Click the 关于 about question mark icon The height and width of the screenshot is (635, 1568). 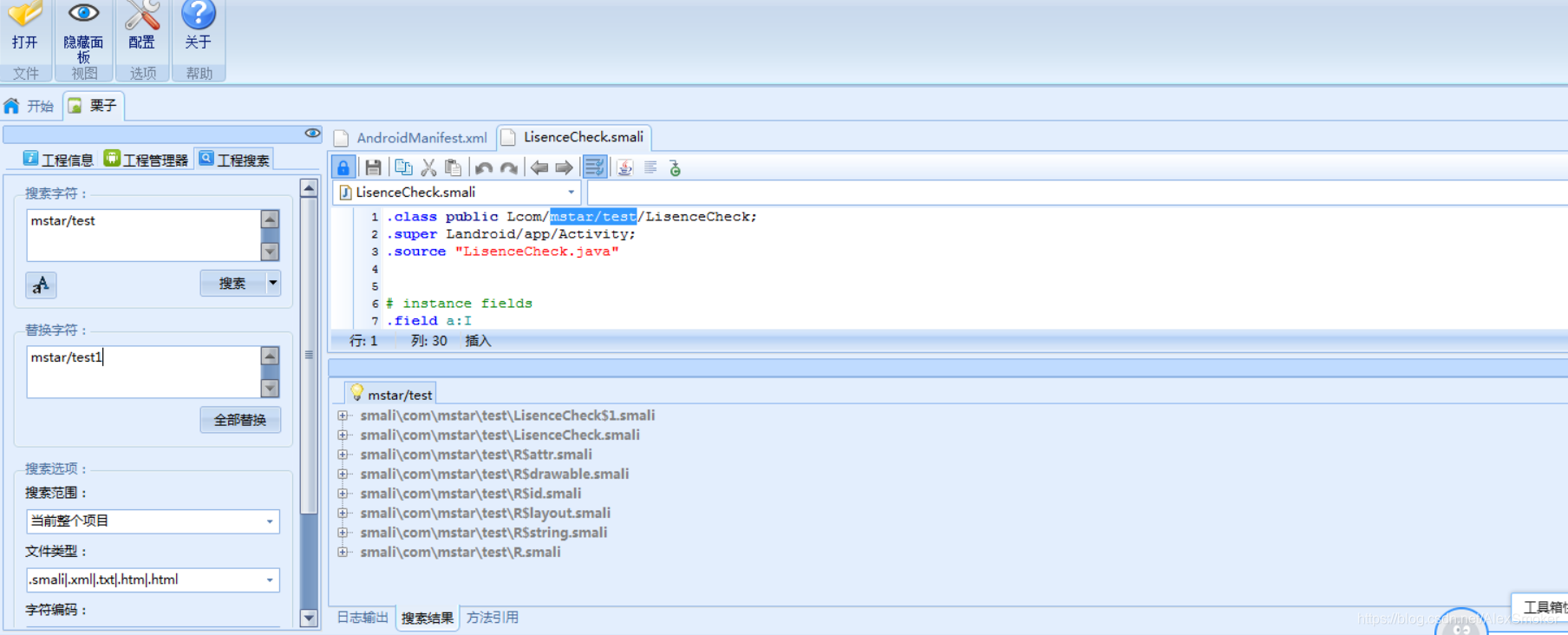(199, 14)
